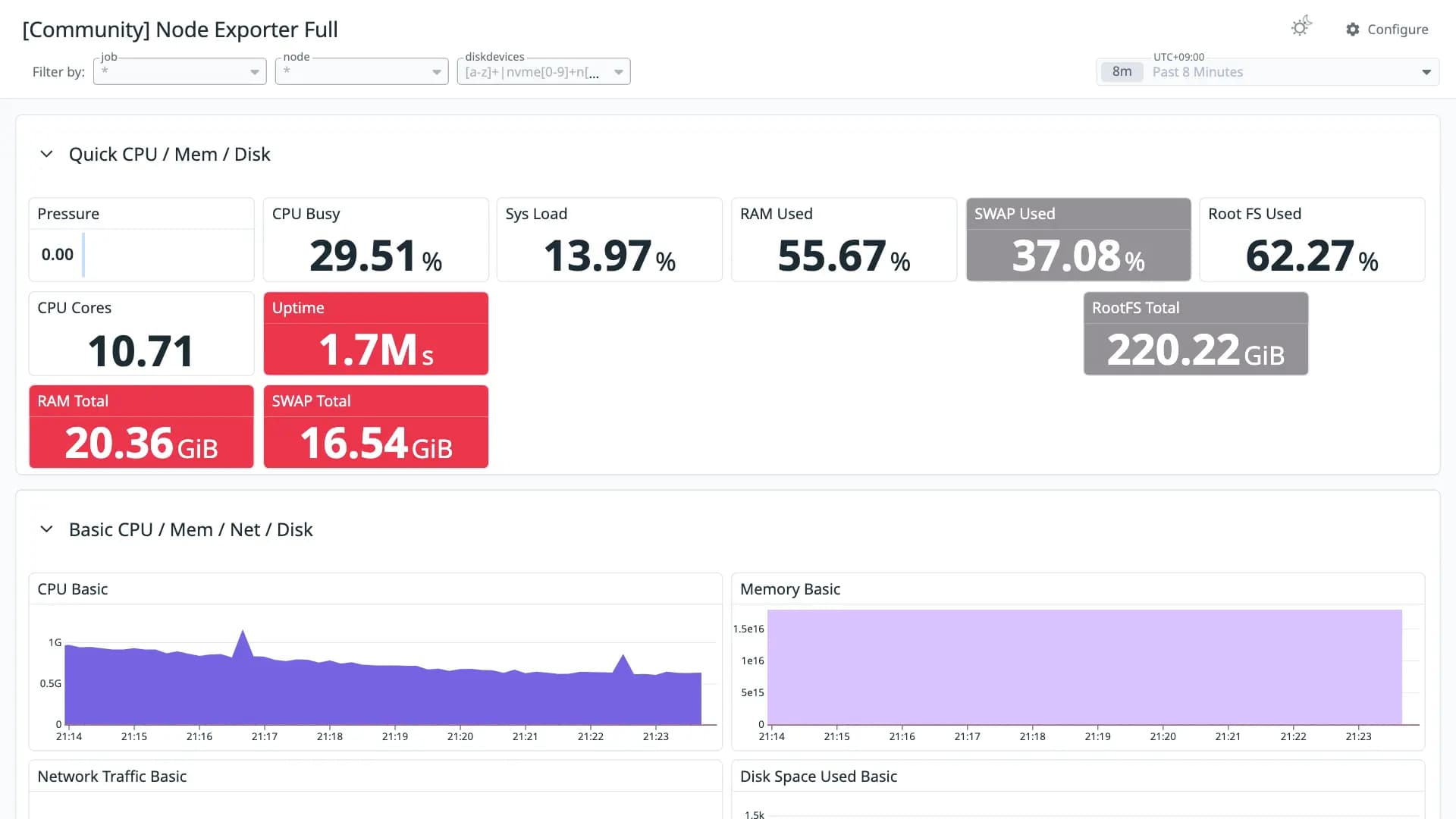Select the Pressure panel
This screenshot has width=1456, height=819.
[x=141, y=240]
